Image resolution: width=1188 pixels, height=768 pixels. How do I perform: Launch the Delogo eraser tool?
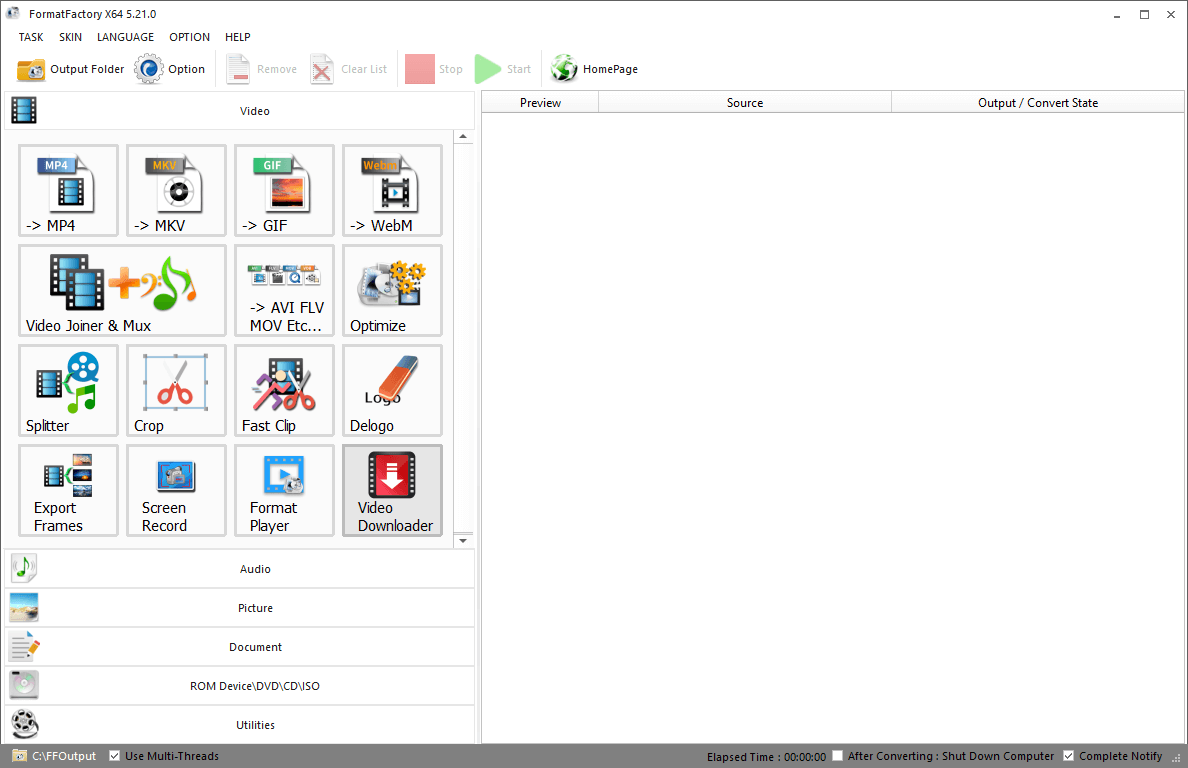392,390
